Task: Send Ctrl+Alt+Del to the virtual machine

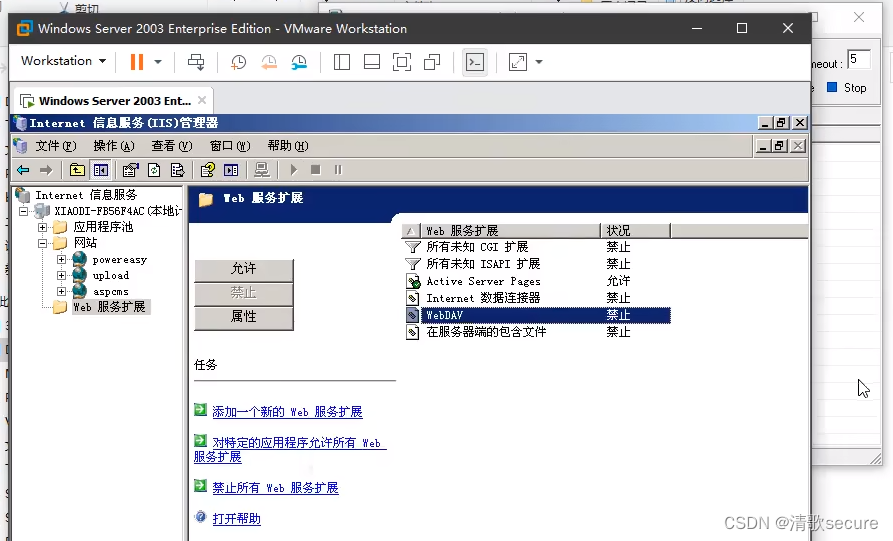Action: point(196,62)
